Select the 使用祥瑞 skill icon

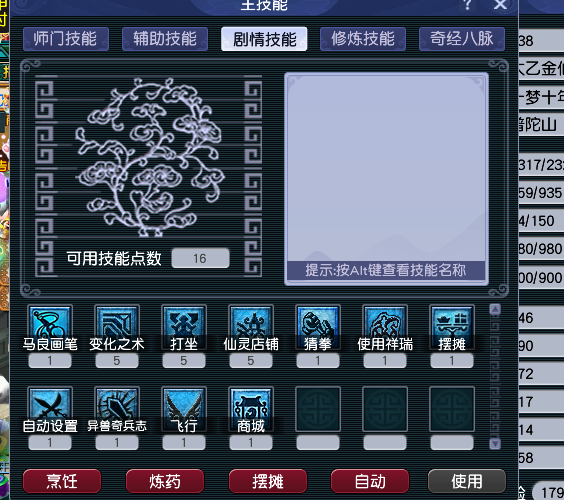[x=385, y=327]
